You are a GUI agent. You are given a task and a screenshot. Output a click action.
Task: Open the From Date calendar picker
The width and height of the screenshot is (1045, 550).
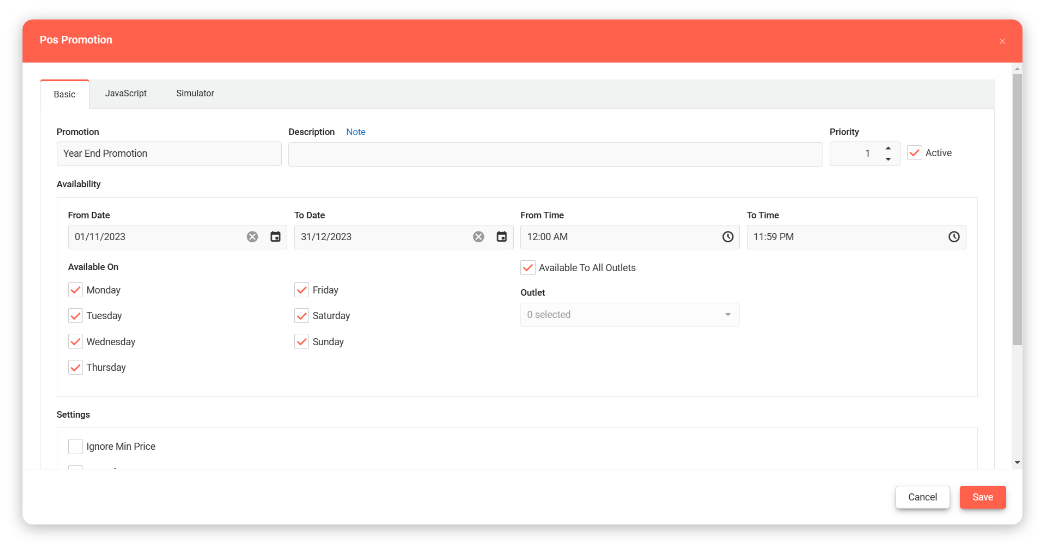click(x=276, y=237)
